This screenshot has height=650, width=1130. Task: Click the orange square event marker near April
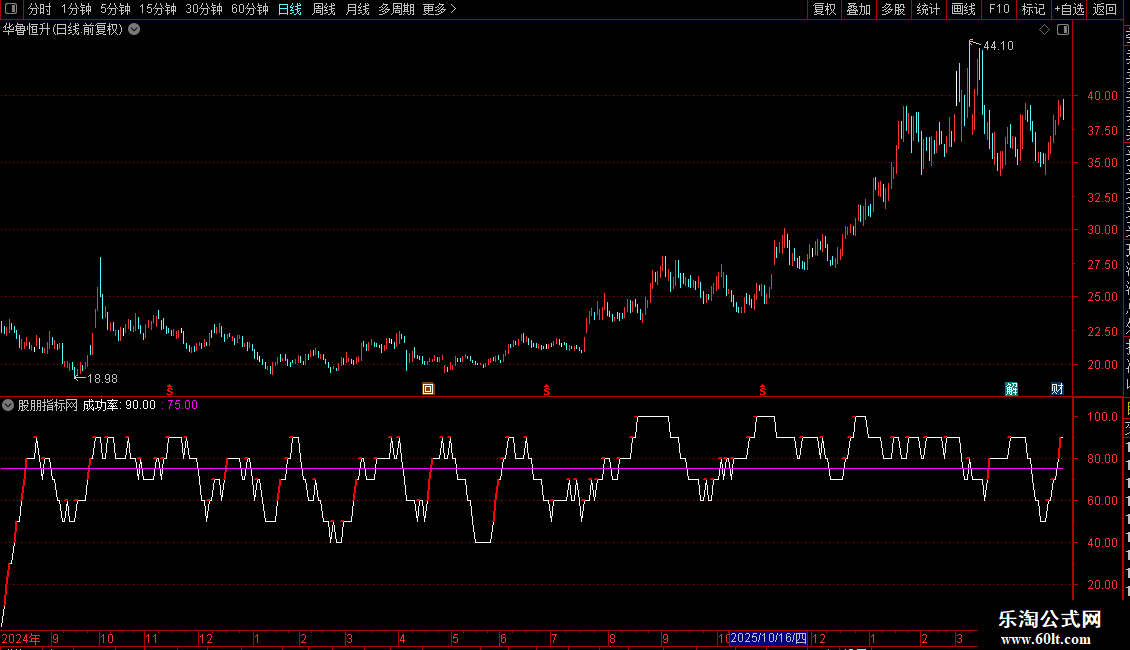[x=428, y=389]
